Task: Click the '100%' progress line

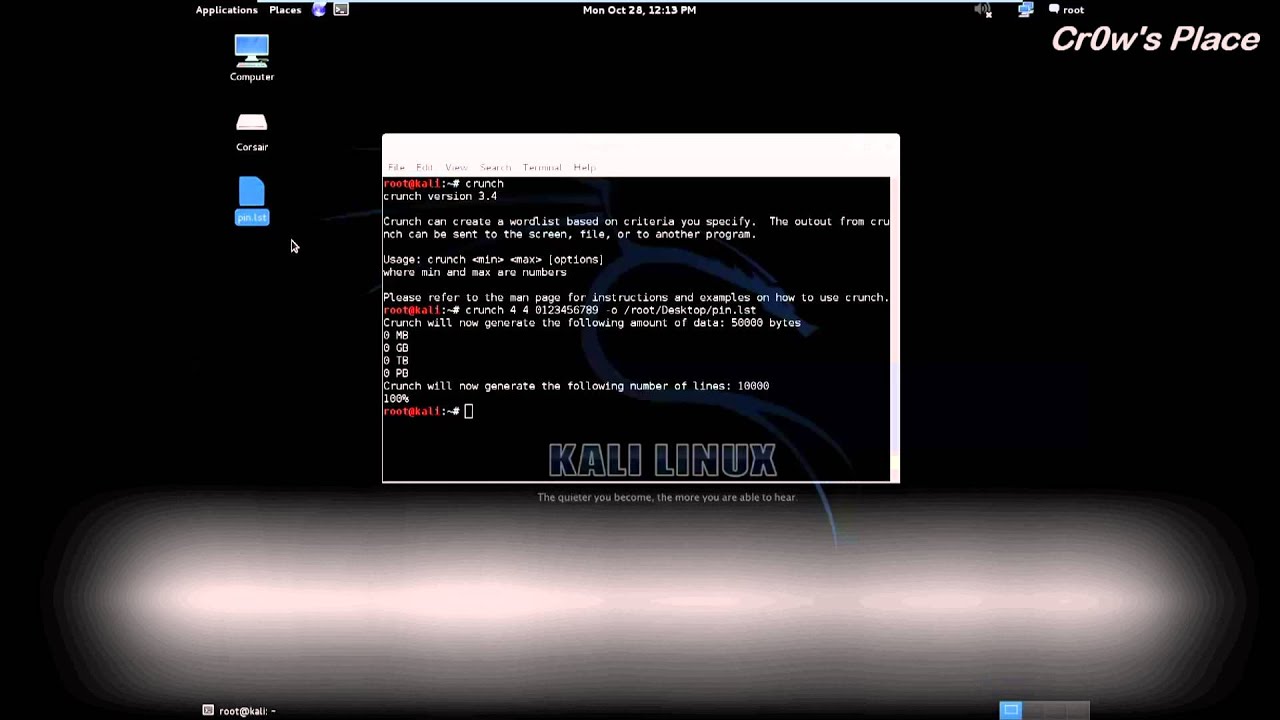Action: (396, 398)
